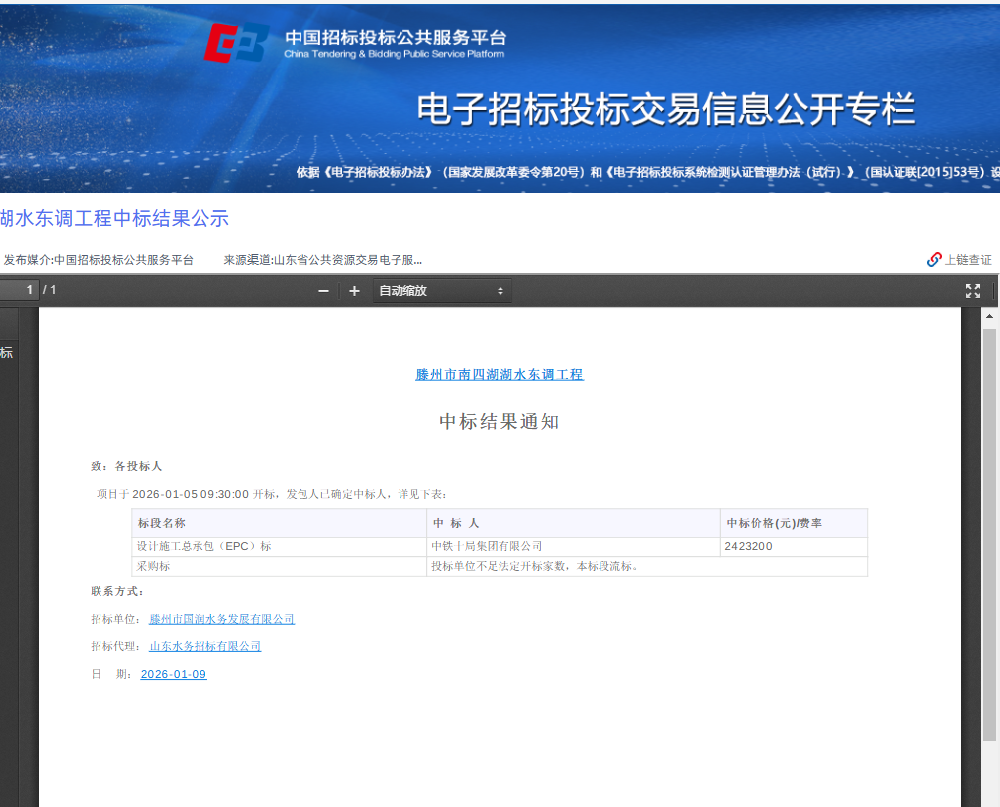Select the 标 tab on the left sidebar
The image size is (1000, 807).
[x=6, y=352]
